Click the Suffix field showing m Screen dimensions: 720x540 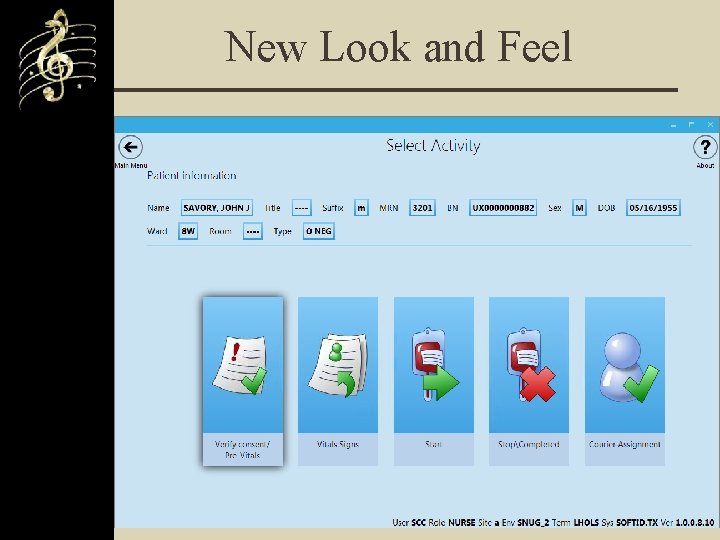[361, 208]
